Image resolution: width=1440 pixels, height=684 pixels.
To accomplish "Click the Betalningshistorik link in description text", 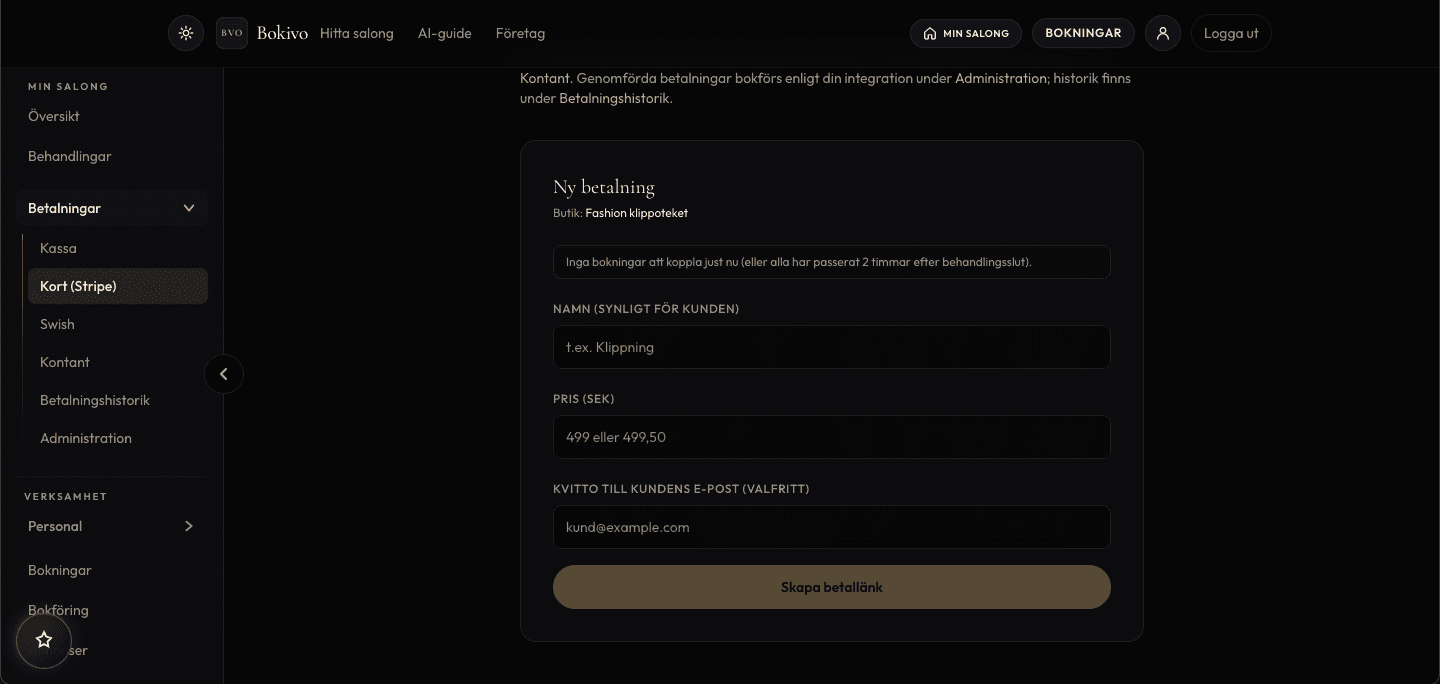I will point(614,99).
